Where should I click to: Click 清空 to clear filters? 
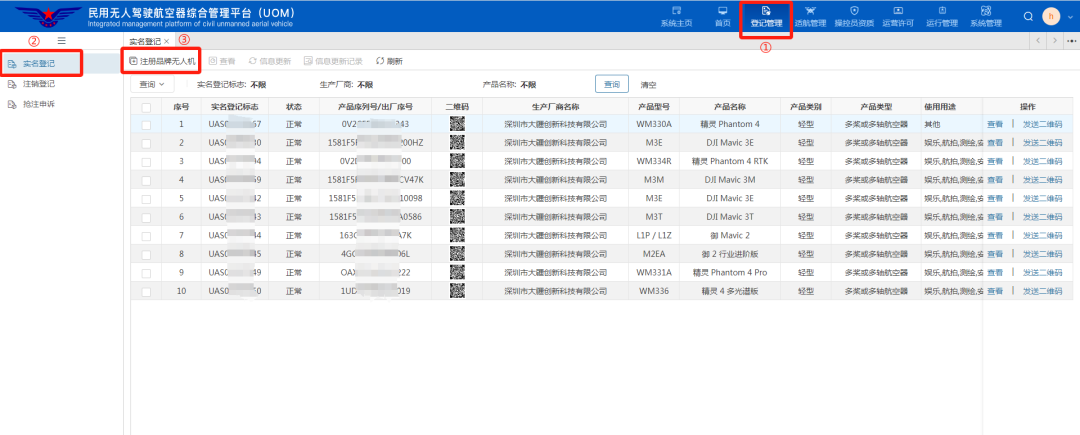tap(648, 85)
